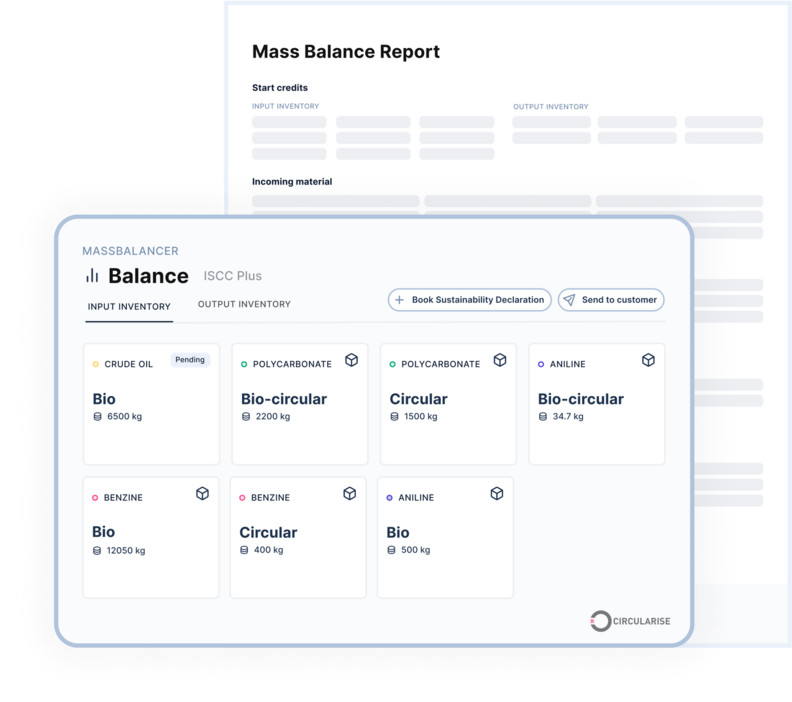Click the ISCC Plus label
792x702 pixels.
click(x=232, y=276)
